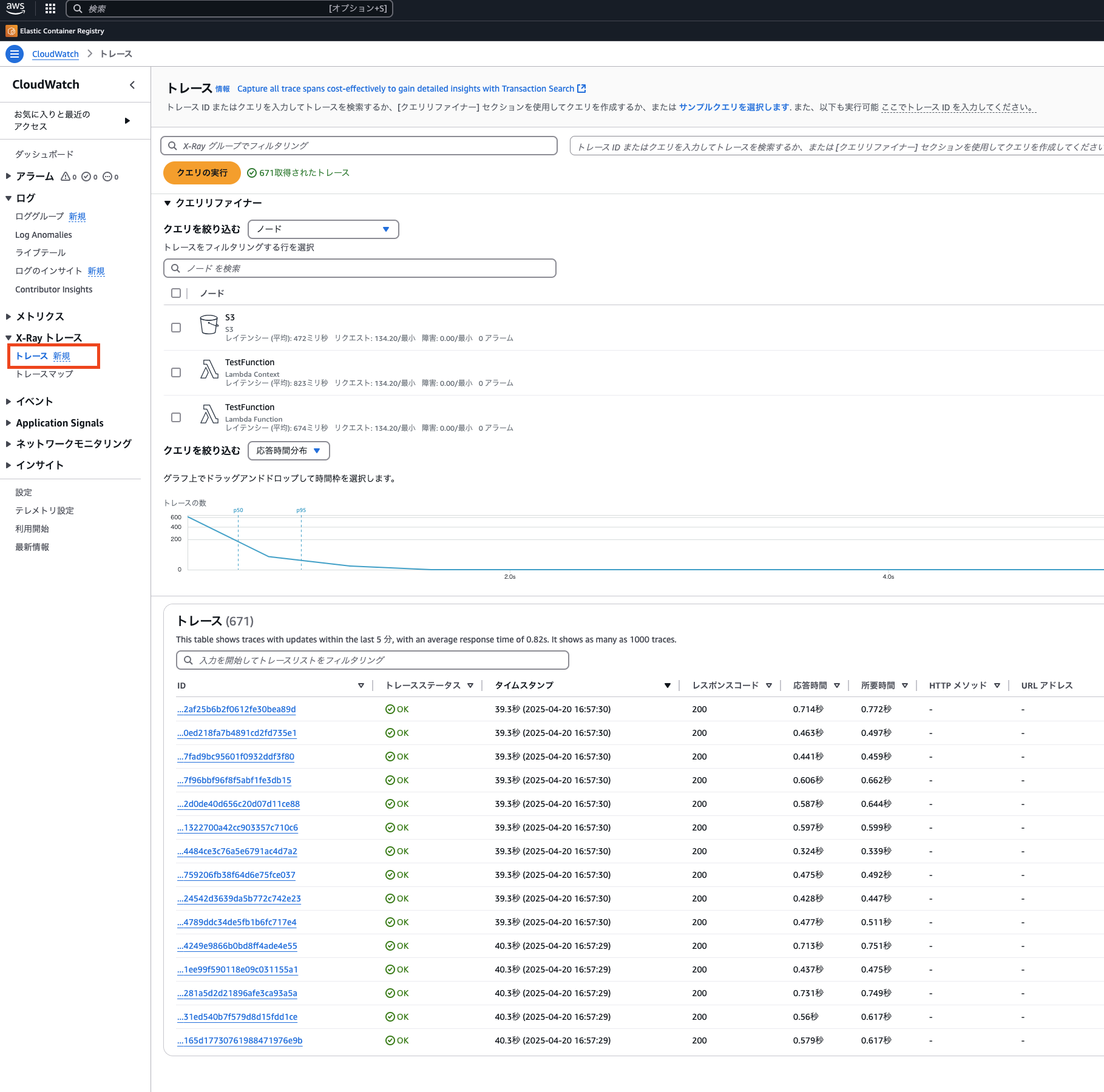
Task: Toggle the hamburger navigation menu button
Action: click(15, 54)
